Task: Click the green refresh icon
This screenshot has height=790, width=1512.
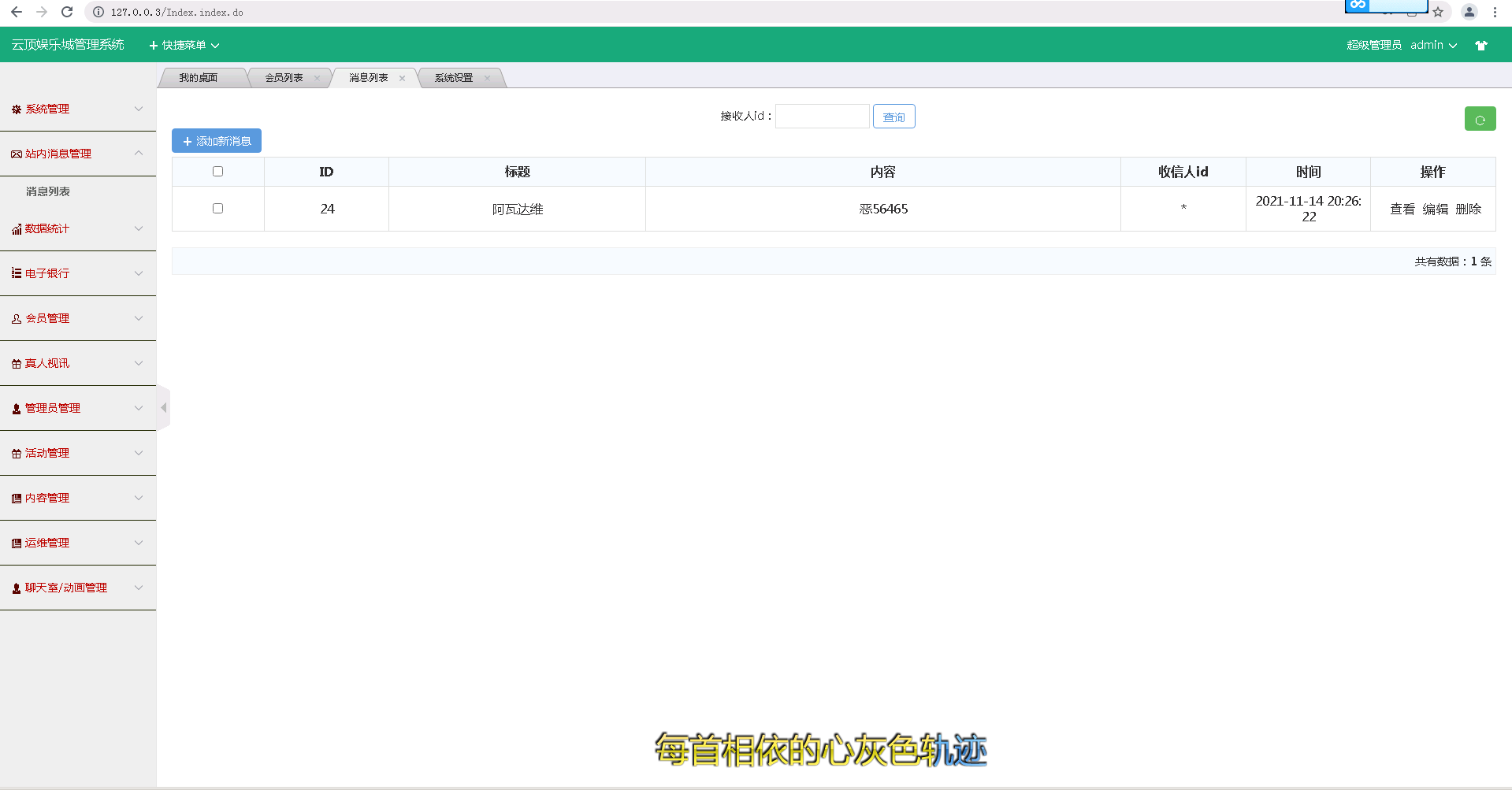Action: (x=1480, y=118)
